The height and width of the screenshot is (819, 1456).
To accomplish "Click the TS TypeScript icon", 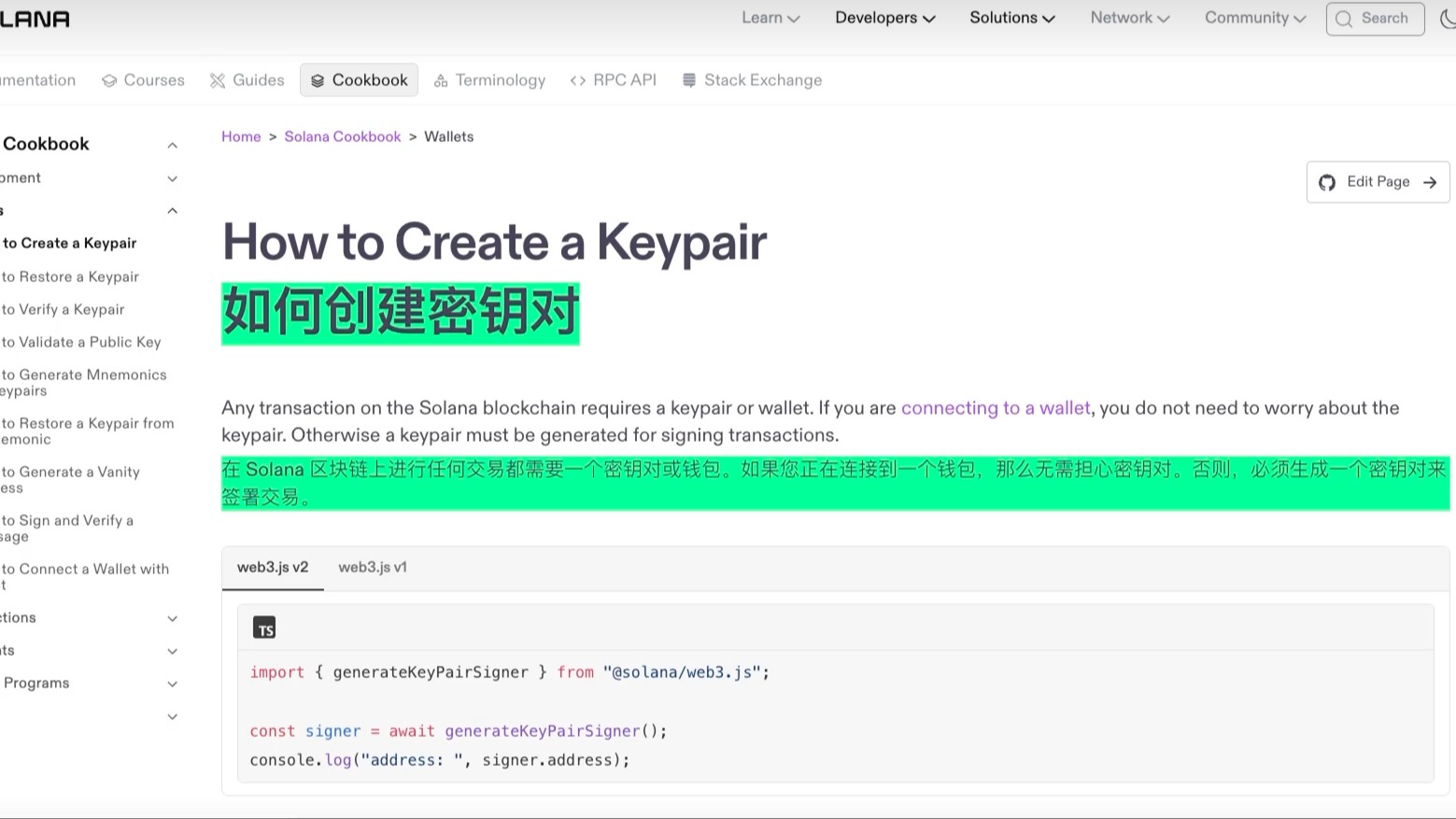I will click(264, 628).
